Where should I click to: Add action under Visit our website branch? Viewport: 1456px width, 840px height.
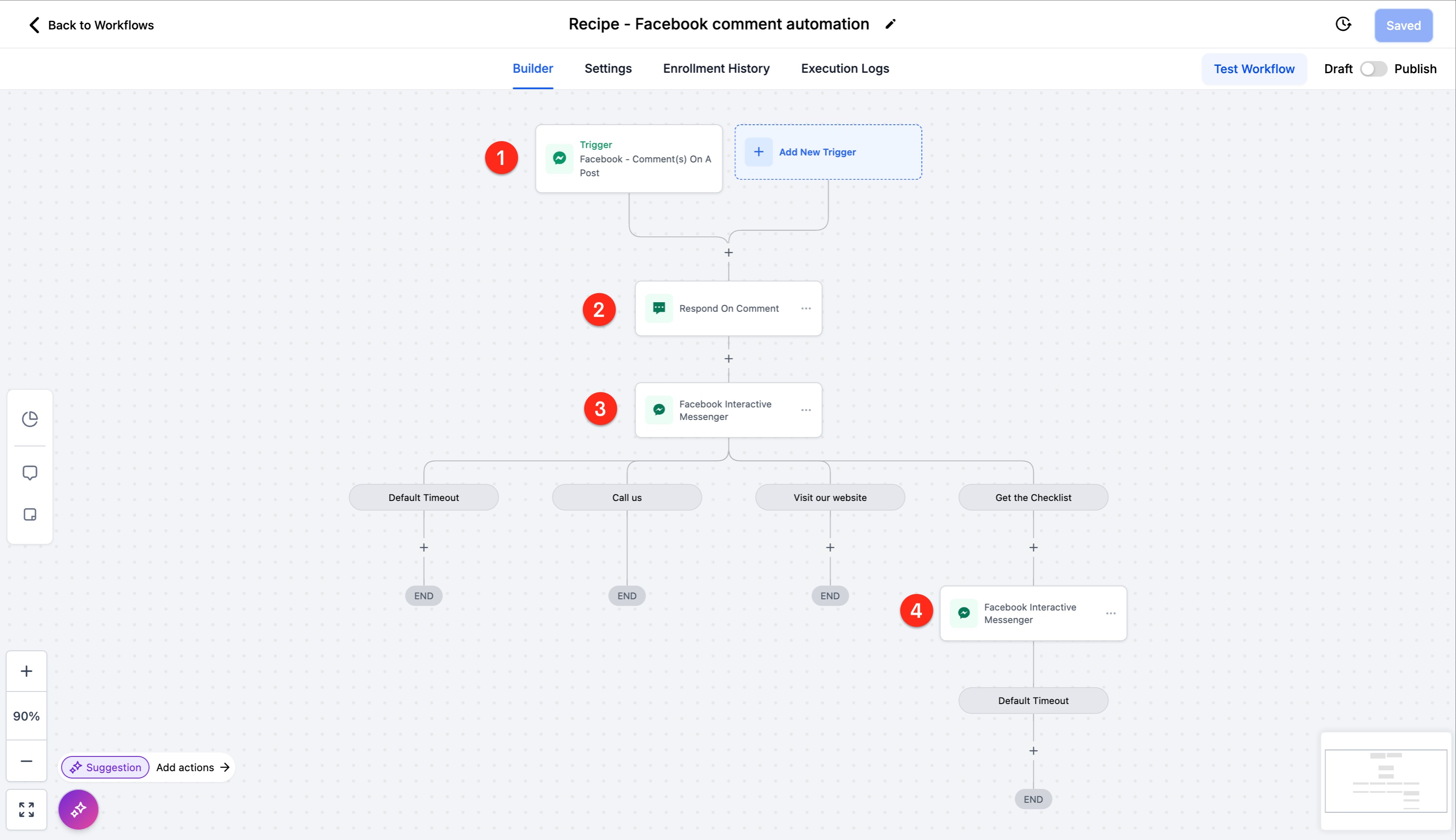pos(830,547)
